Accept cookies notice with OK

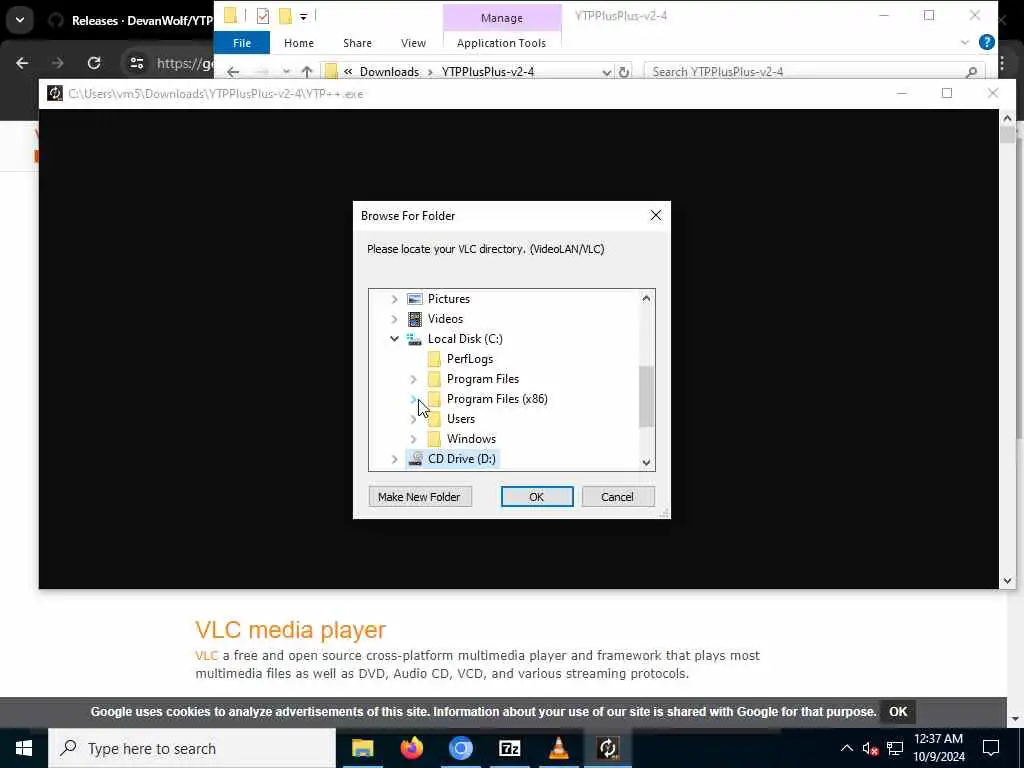tap(898, 712)
